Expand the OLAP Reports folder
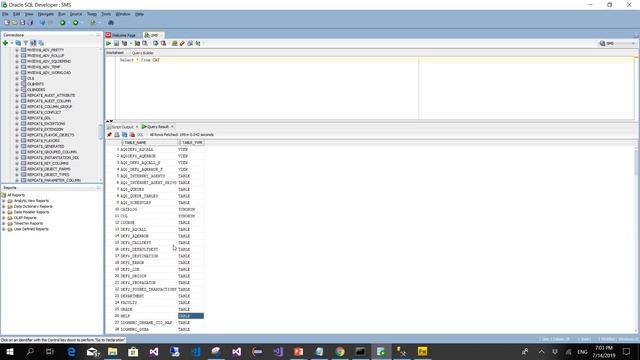Screen dimensions: 640x360 pos(4,218)
